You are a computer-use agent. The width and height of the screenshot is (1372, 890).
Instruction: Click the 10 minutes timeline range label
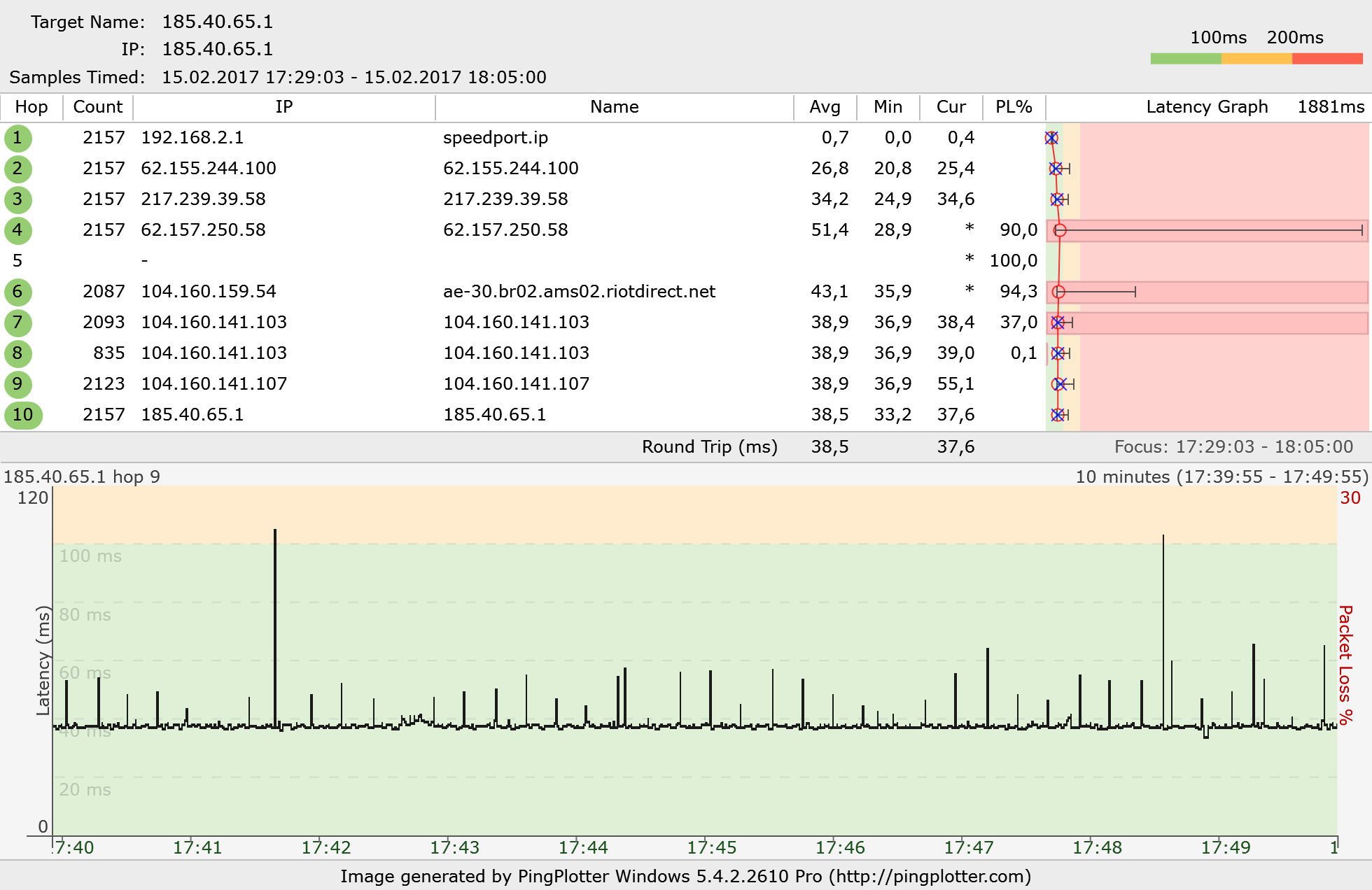1221,477
